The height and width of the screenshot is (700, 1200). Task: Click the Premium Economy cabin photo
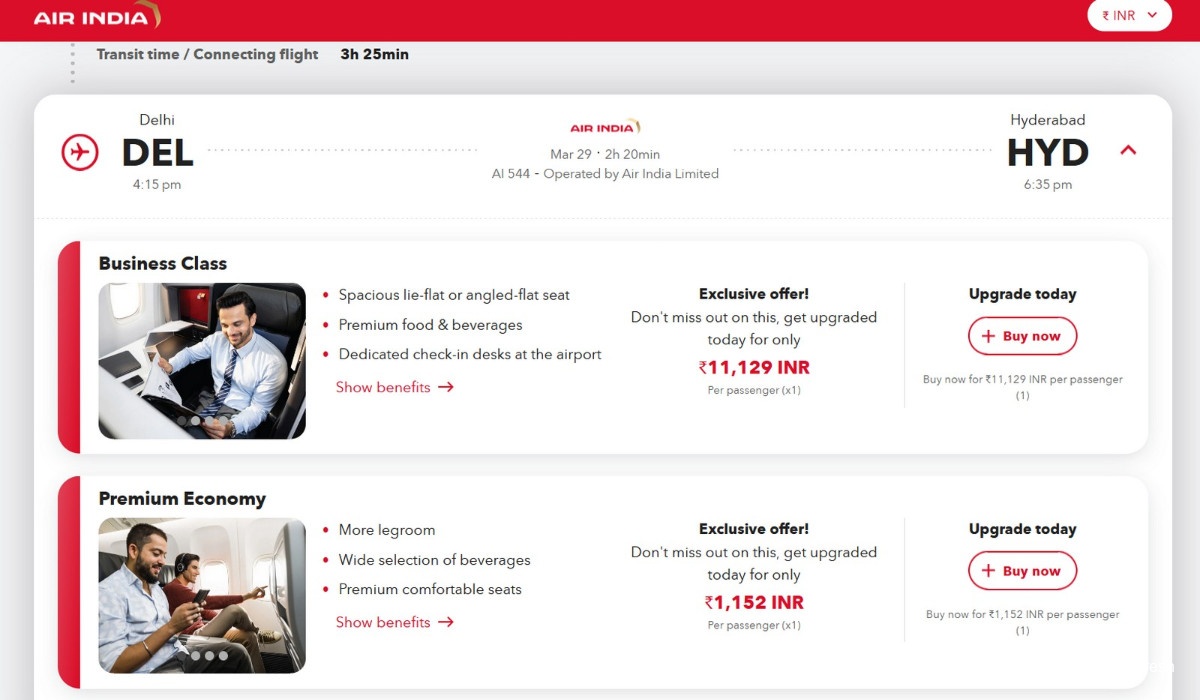click(202, 596)
